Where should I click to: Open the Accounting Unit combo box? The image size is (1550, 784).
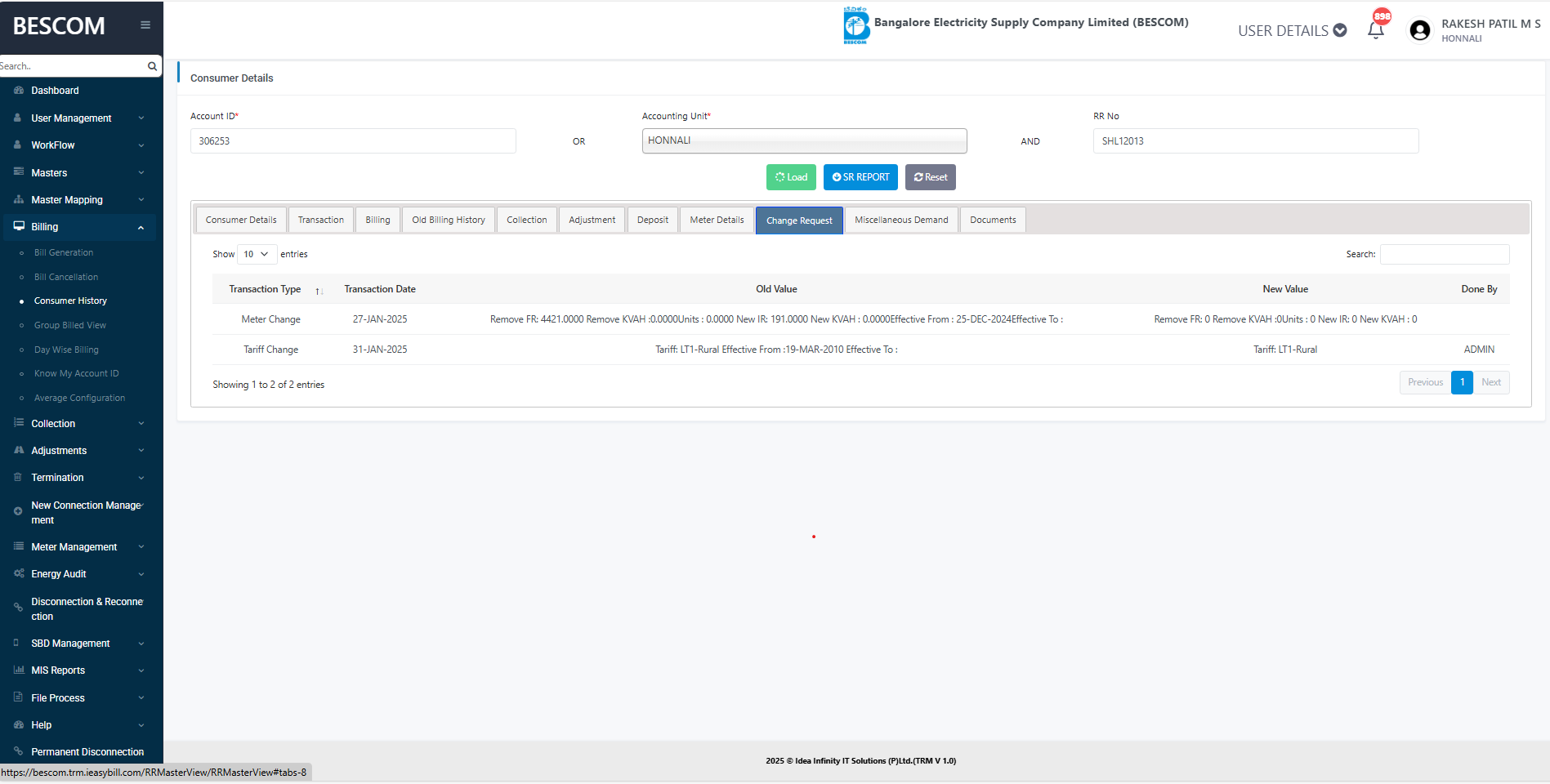click(804, 140)
